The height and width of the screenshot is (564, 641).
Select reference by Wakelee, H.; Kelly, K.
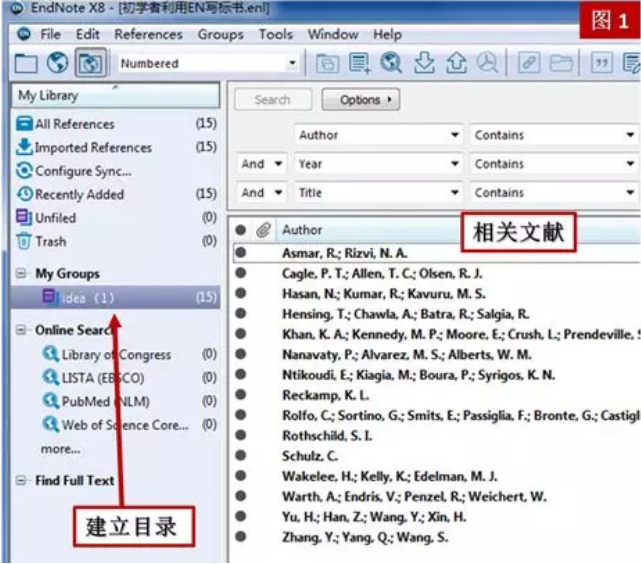437,476
